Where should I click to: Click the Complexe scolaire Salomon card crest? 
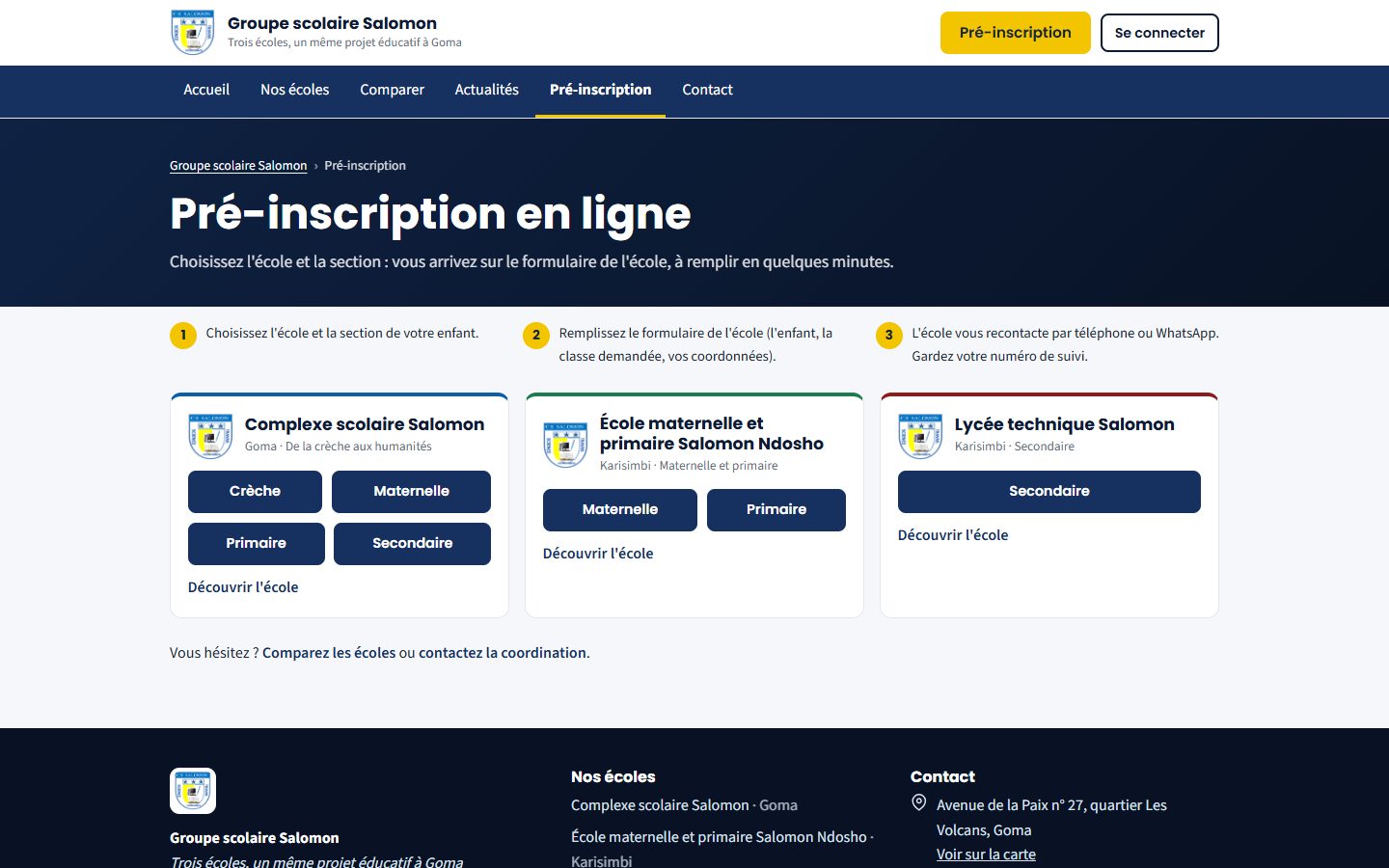pyautogui.click(x=210, y=436)
